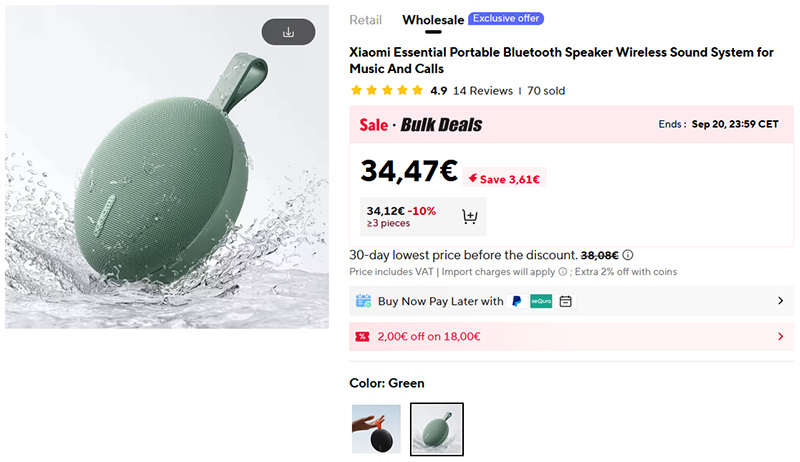The height and width of the screenshot is (462, 800).
Task: Click the red coupon percent icon
Action: [x=362, y=337]
